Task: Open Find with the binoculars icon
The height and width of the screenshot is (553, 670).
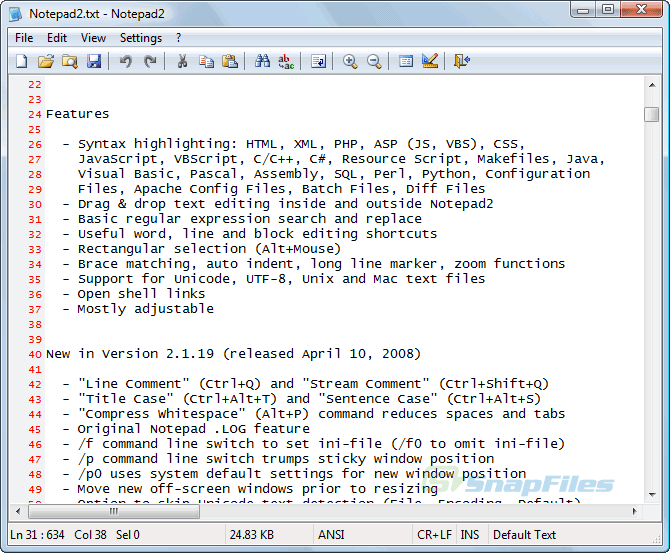Action: click(x=262, y=61)
